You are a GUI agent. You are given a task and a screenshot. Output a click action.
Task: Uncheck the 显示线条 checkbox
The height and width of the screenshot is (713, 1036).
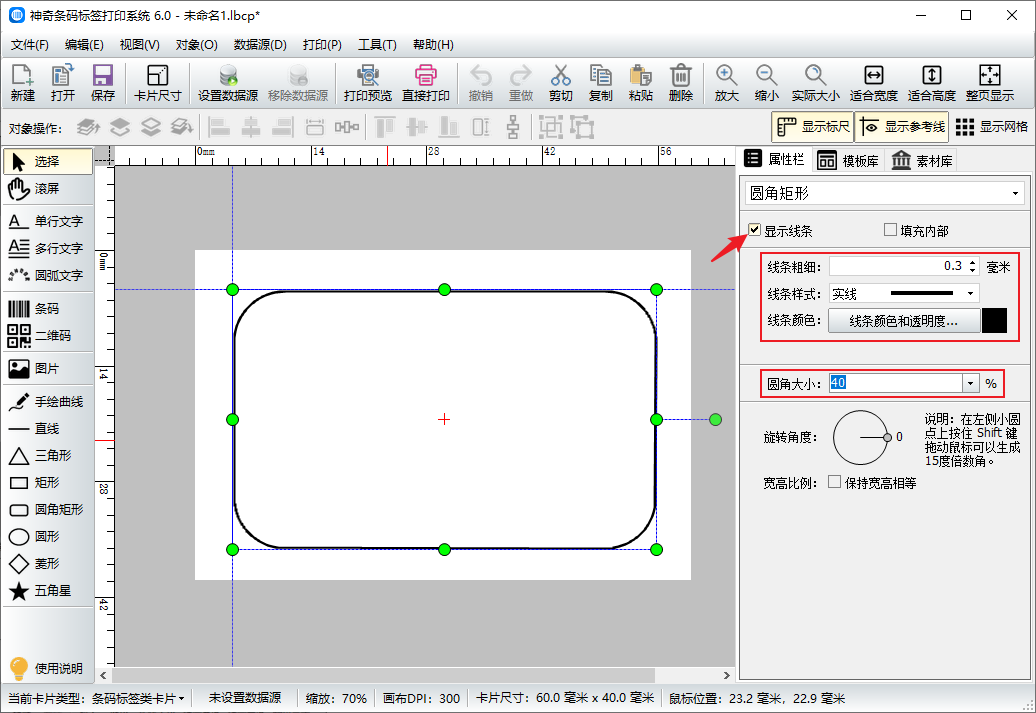coord(755,231)
